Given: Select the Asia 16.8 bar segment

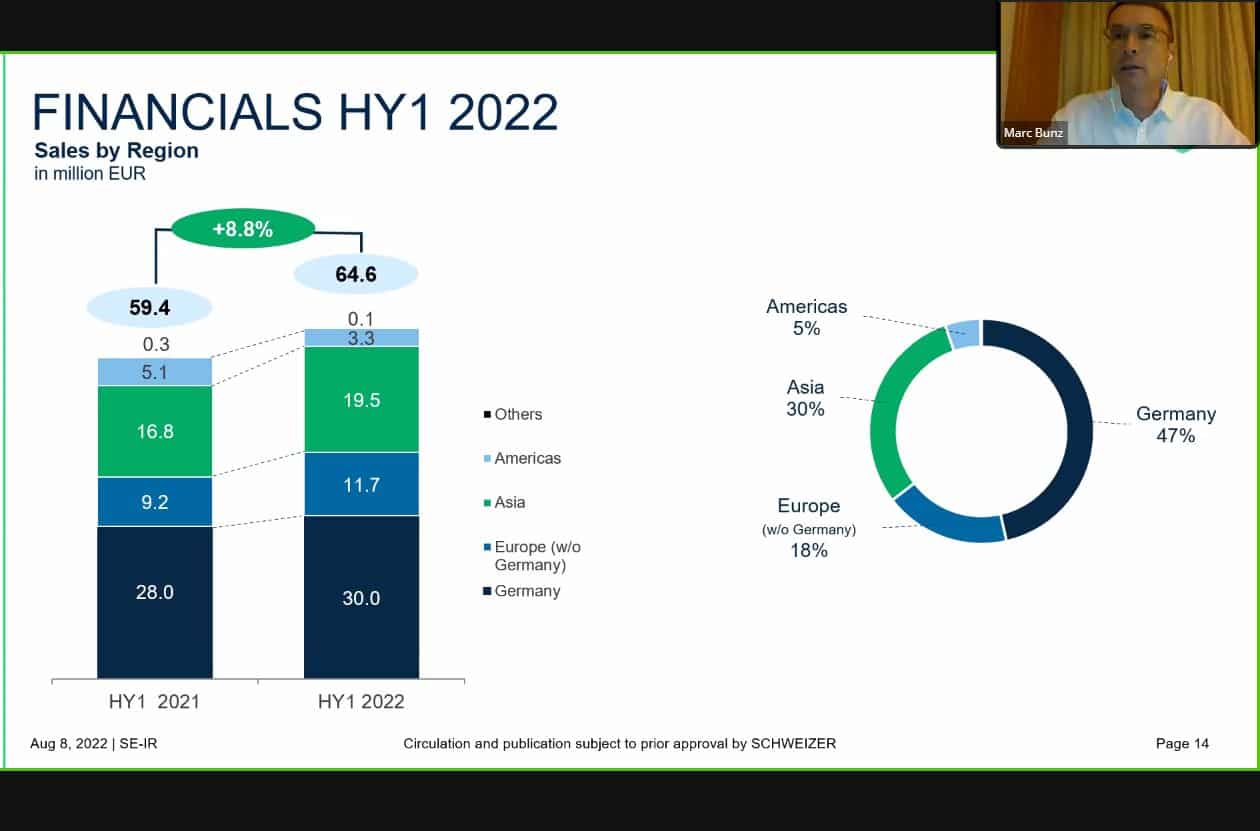Looking at the screenshot, I should tap(155, 431).
